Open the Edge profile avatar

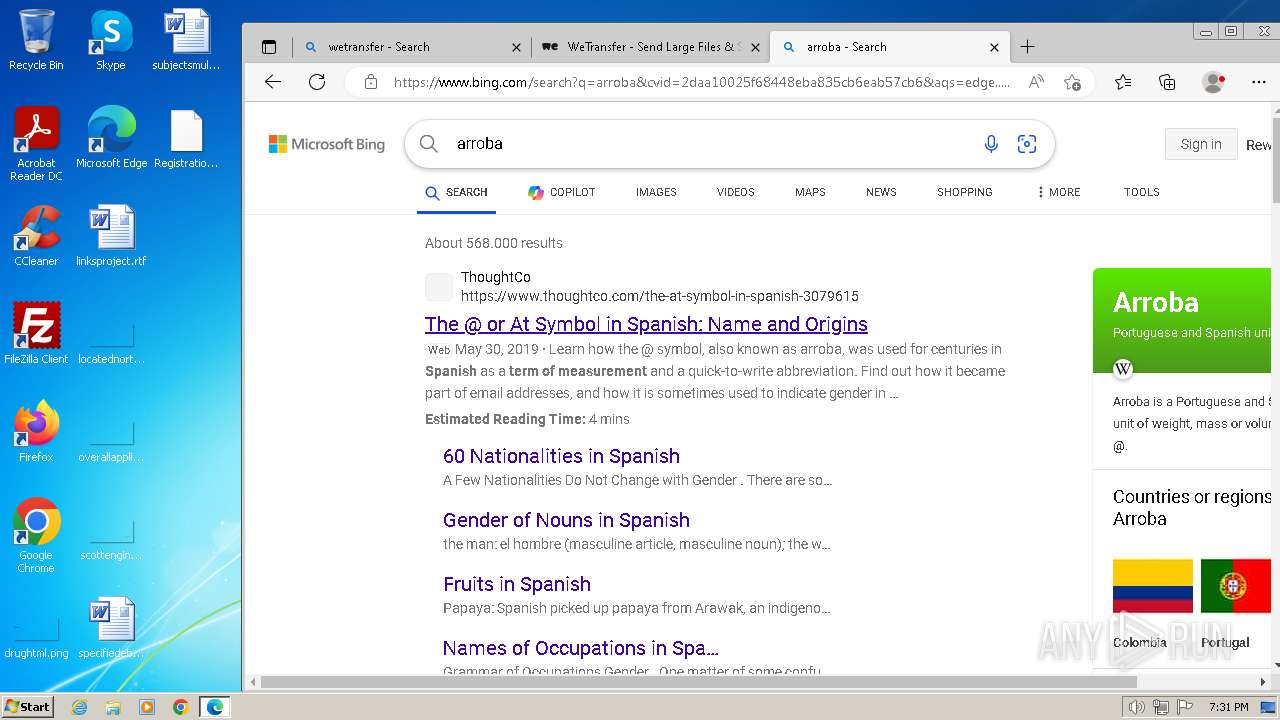pos(1213,82)
